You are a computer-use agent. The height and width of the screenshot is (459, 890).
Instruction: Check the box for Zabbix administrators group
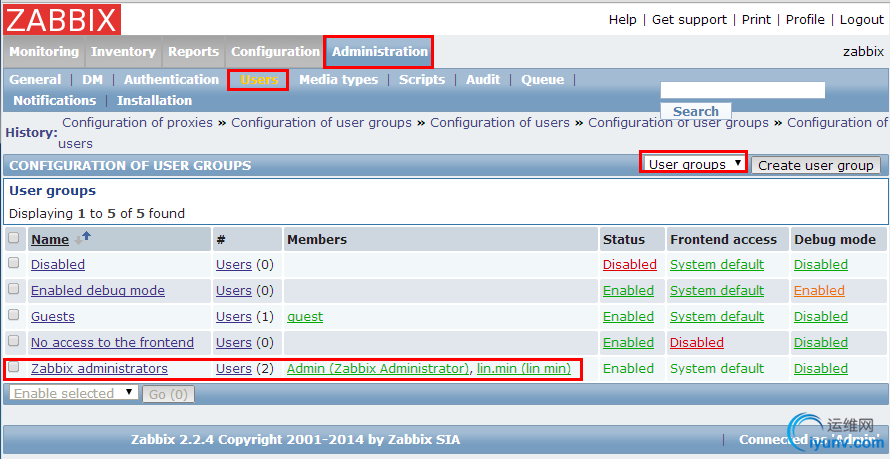pyautogui.click(x=14, y=367)
